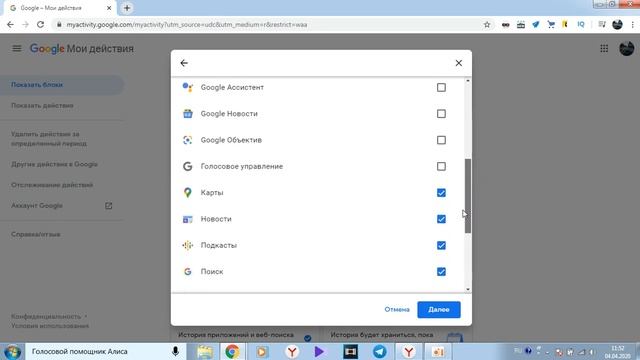The width and height of the screenshot is (640, 360).
Task: Open the File Explorer taskbar icon
Action: point(205,351)
